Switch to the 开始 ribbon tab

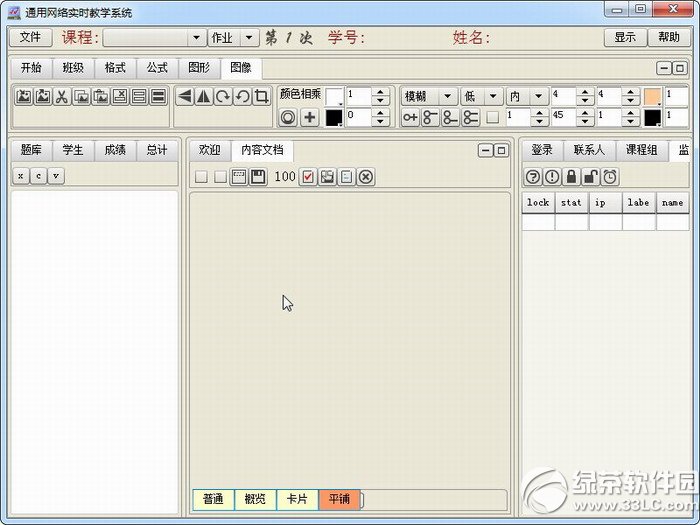tap(31, 68)
